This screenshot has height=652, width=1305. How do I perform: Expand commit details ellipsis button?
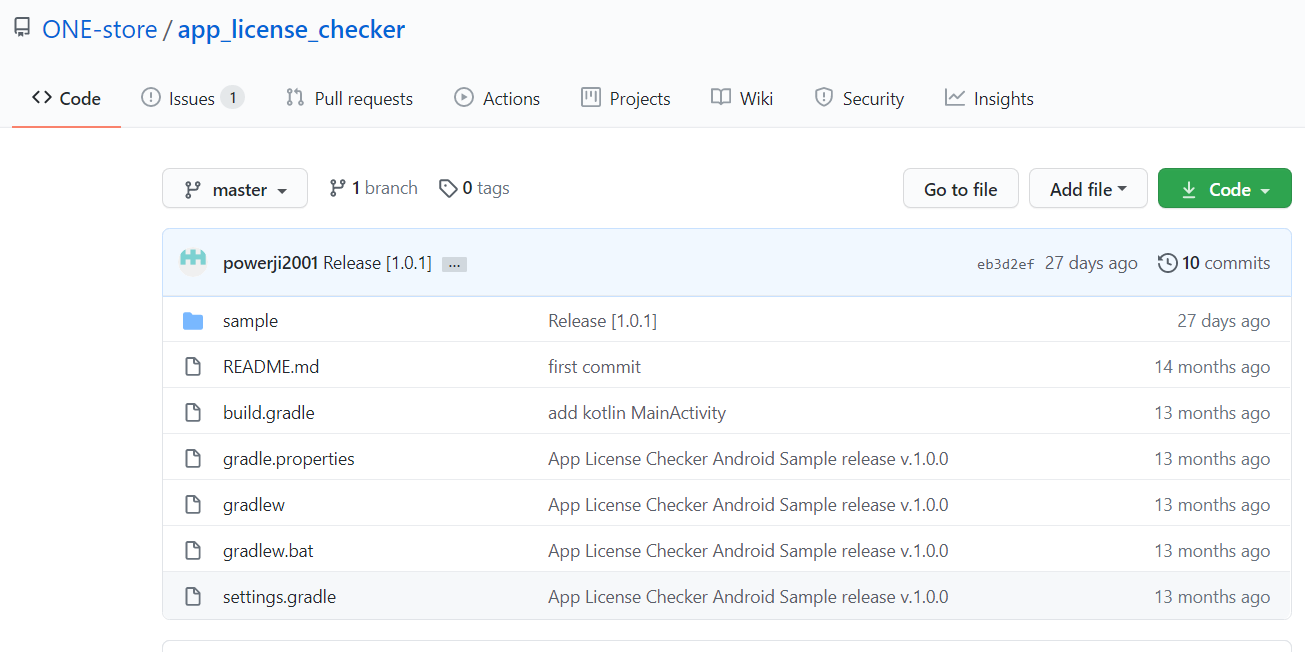click(x=454, y=264)
